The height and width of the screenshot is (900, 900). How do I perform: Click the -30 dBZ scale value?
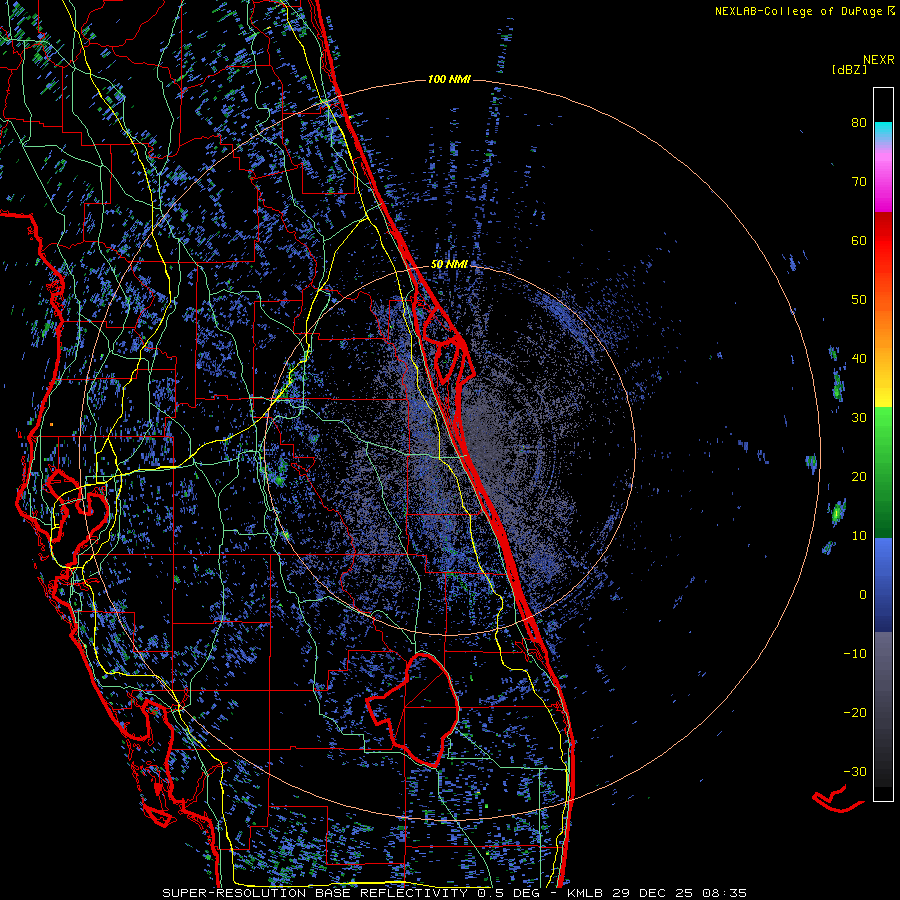click(855, 771)
